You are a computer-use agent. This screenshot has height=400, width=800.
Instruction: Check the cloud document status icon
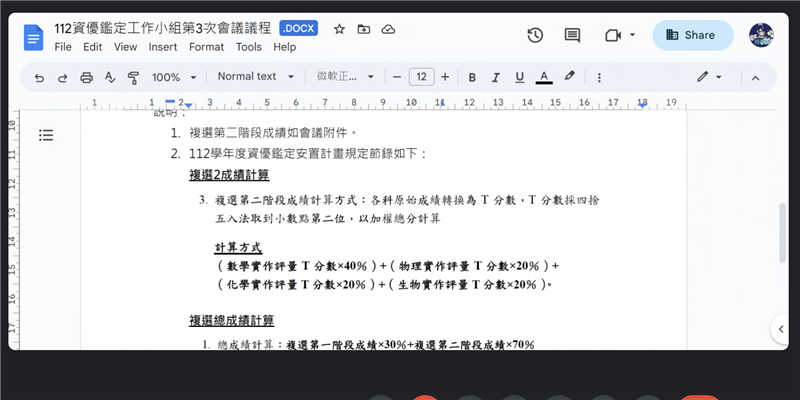388,29
